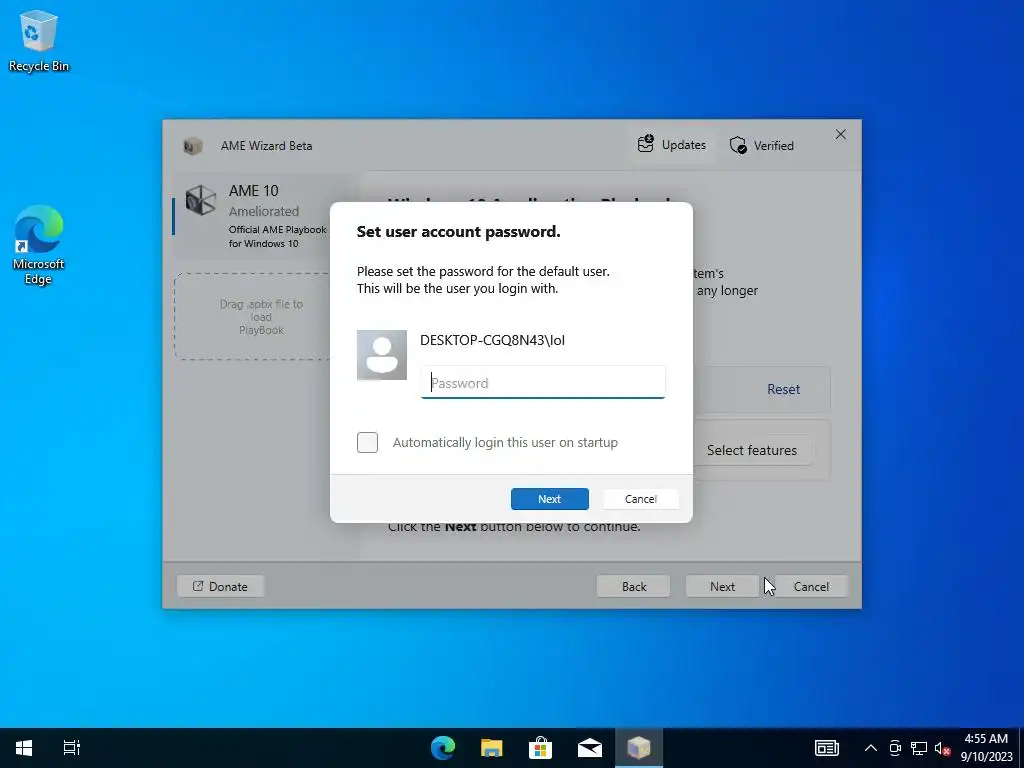The width and height of the screenshot is (1024, 768).
Task: Open the Recycle Bin desktop icon
Action: pyautogui.click(x=39, y=41)
